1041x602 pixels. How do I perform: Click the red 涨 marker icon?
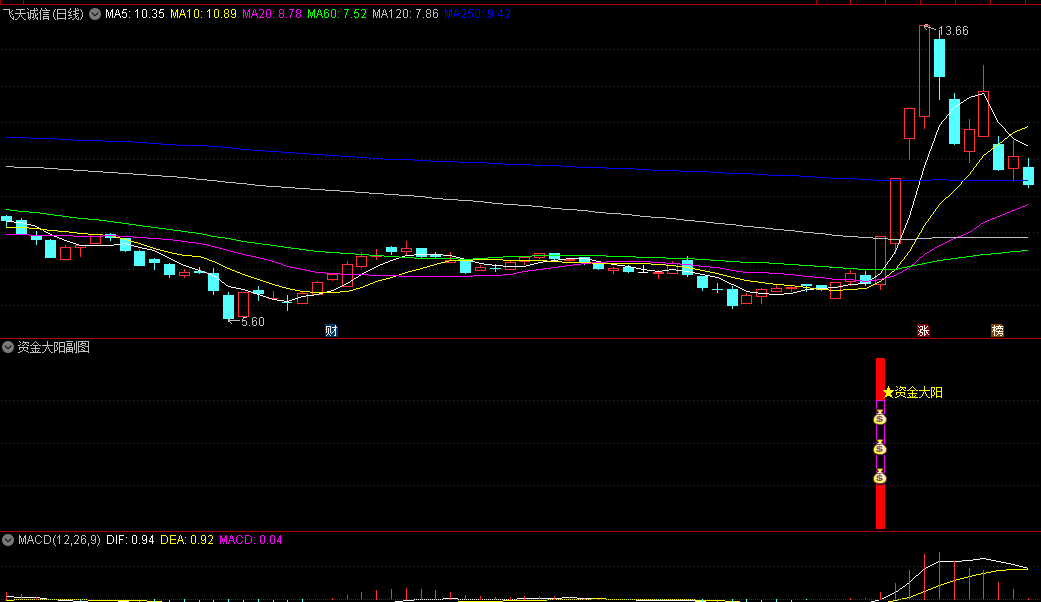click(923, 331)
